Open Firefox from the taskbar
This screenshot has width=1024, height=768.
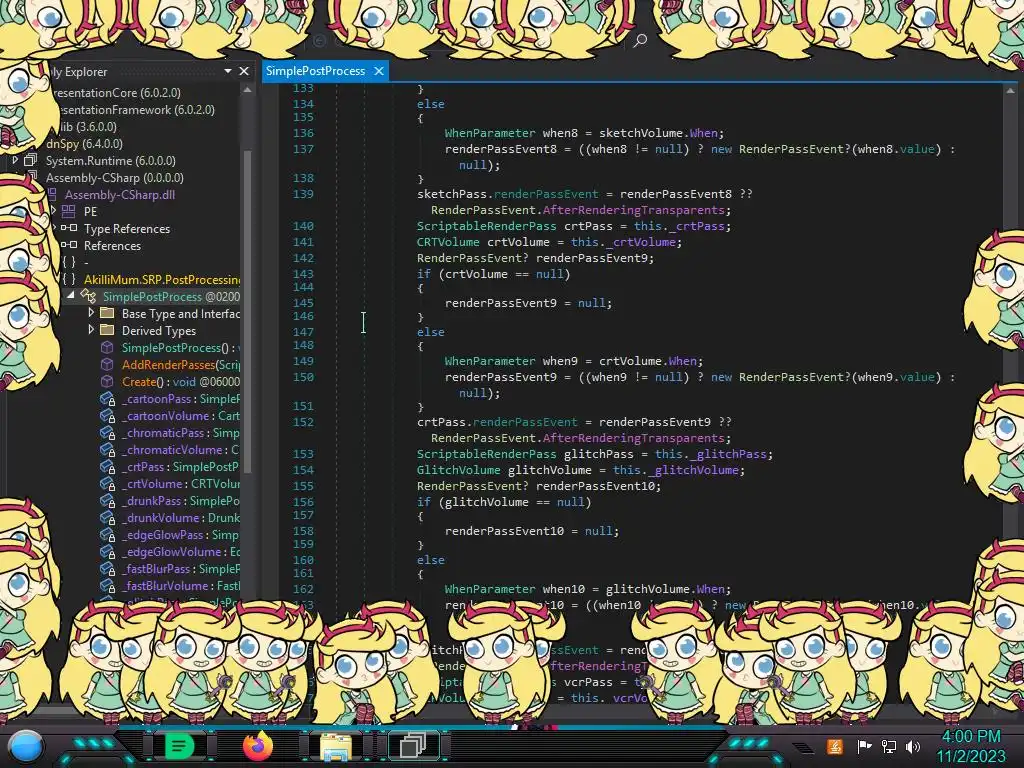click(x=257, y=746)
